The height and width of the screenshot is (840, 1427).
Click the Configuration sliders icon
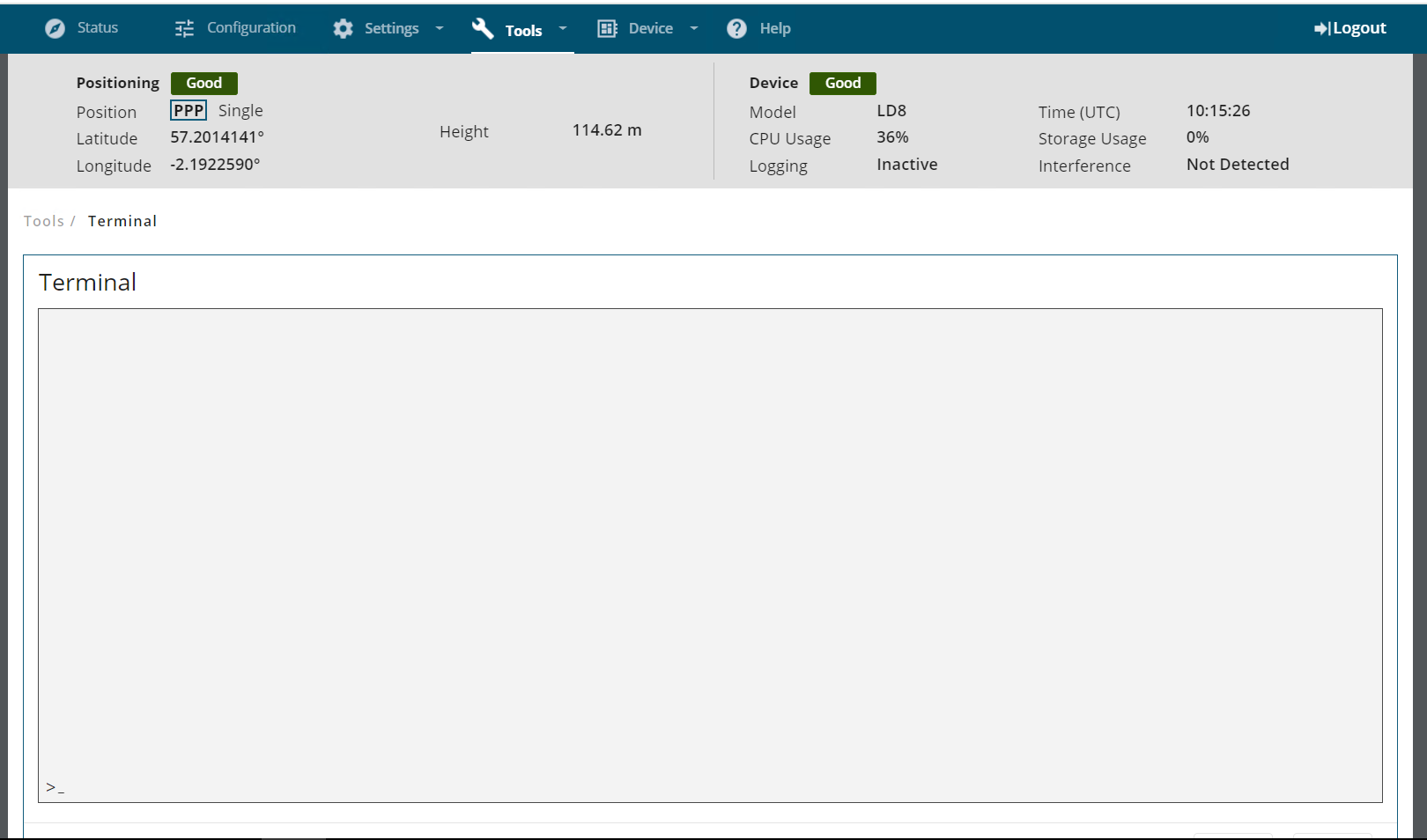click(x=184, y=28)
